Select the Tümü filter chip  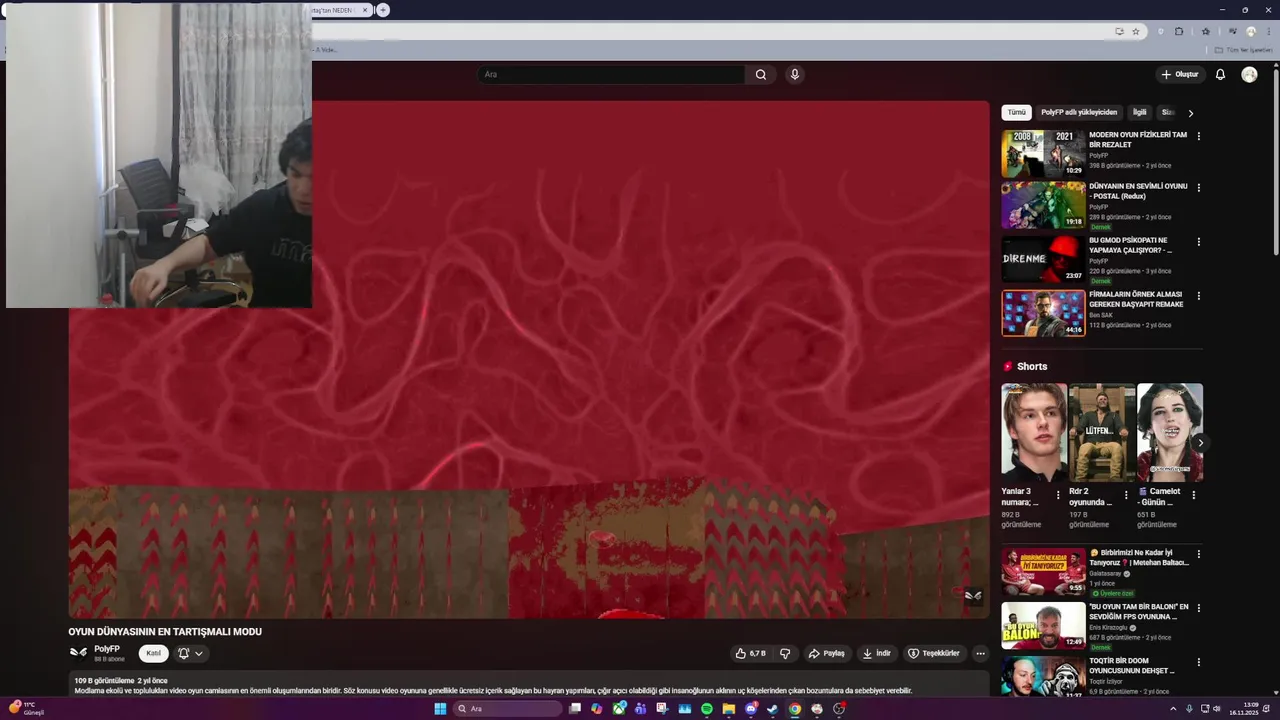tap(1016, 112)
